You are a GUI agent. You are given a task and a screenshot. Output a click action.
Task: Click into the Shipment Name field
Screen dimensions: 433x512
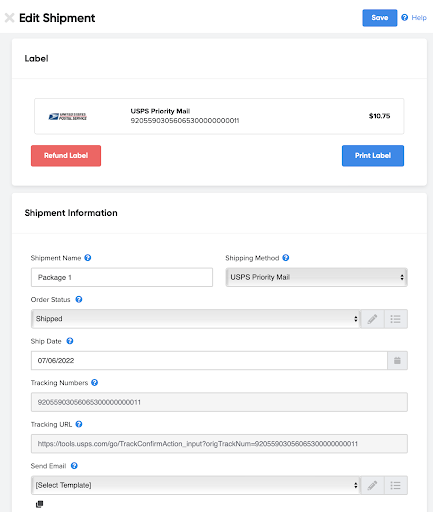tap(122, 277)
